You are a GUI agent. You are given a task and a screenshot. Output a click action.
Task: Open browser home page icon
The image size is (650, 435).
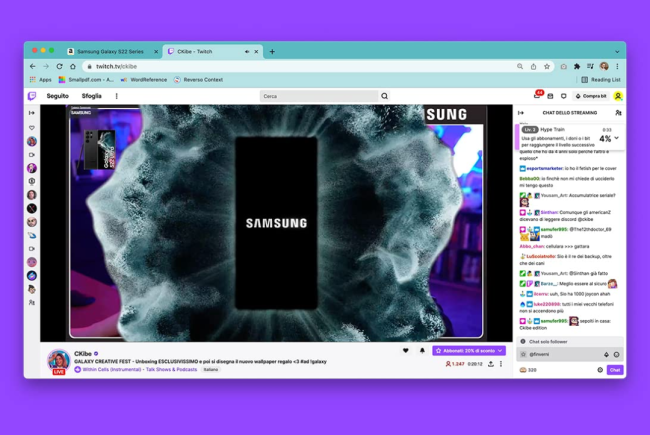pos(73,66)
